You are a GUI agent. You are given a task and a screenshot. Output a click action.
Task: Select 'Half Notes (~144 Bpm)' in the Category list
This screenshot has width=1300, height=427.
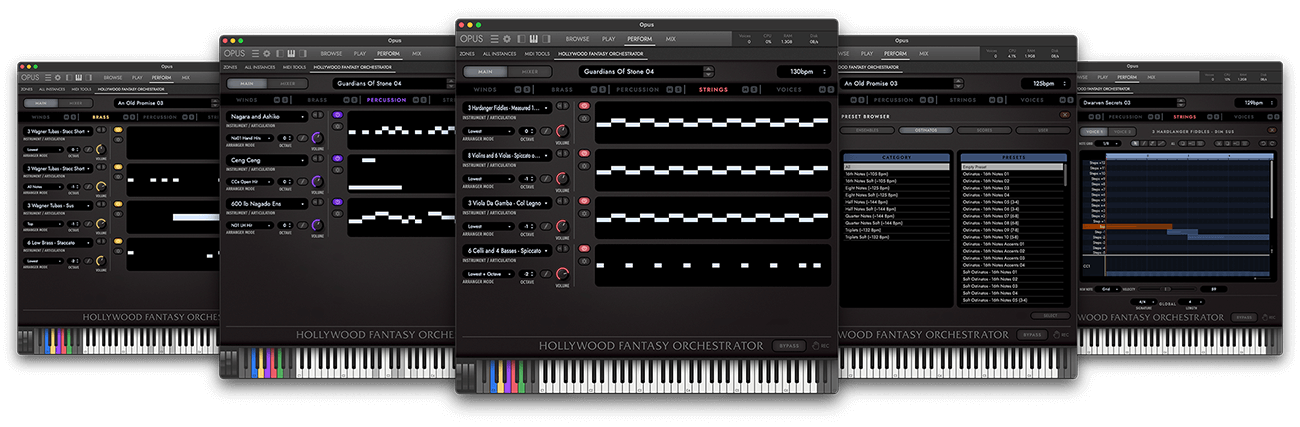pyautogui.click(x=895, y=201)
